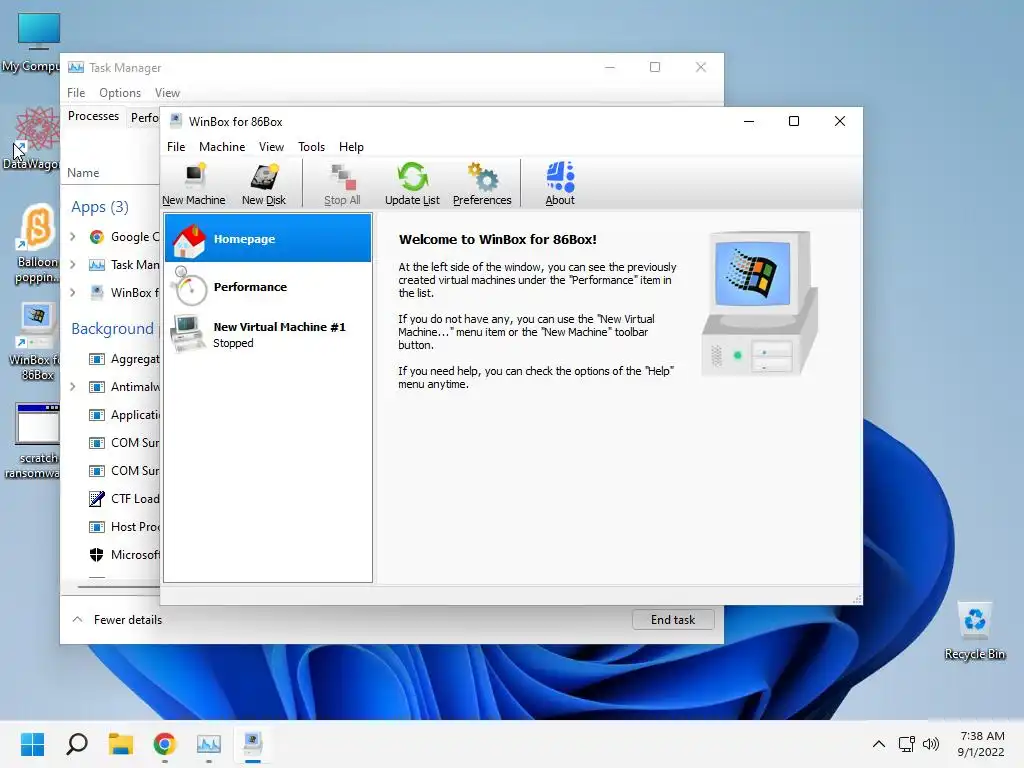Viewport: 1024px width, 768px height.
Task: Open Task Manager's Options menu
Action: pyautogui.click(x=120, y=93)
